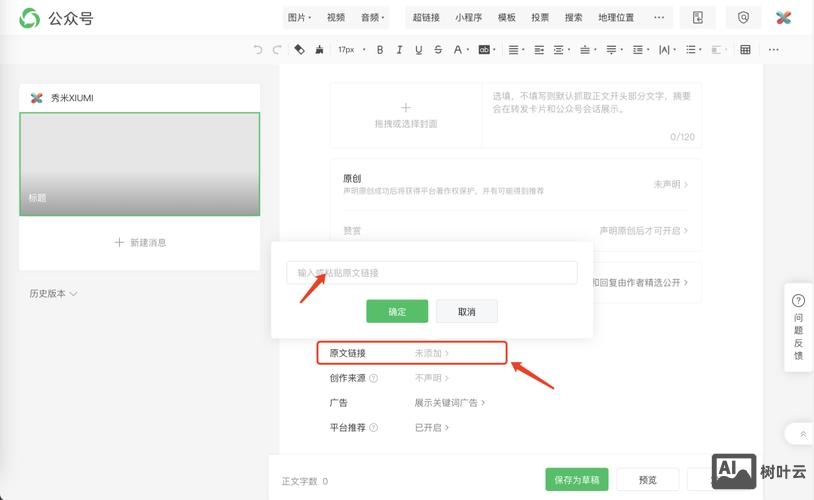
Task: Click the 输入或粘贴原文链接 input field
Action: pos(431,273)
